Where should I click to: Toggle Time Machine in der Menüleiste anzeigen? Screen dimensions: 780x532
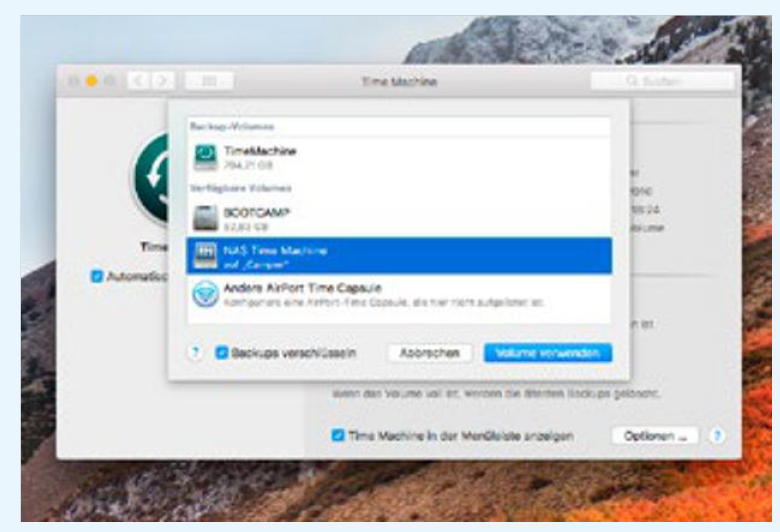(x=338, y=435)
